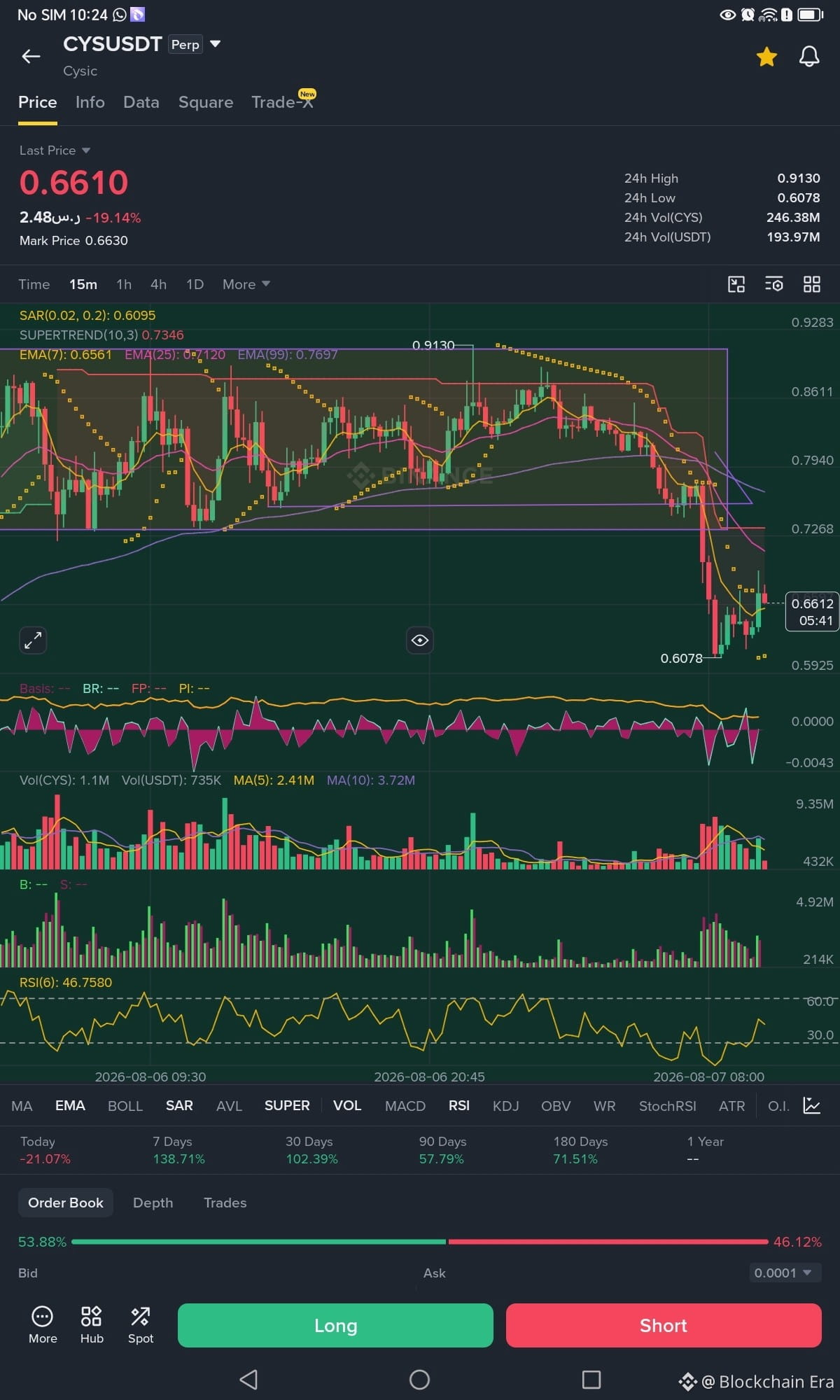Switch to the Square tab

pos(206,102)
